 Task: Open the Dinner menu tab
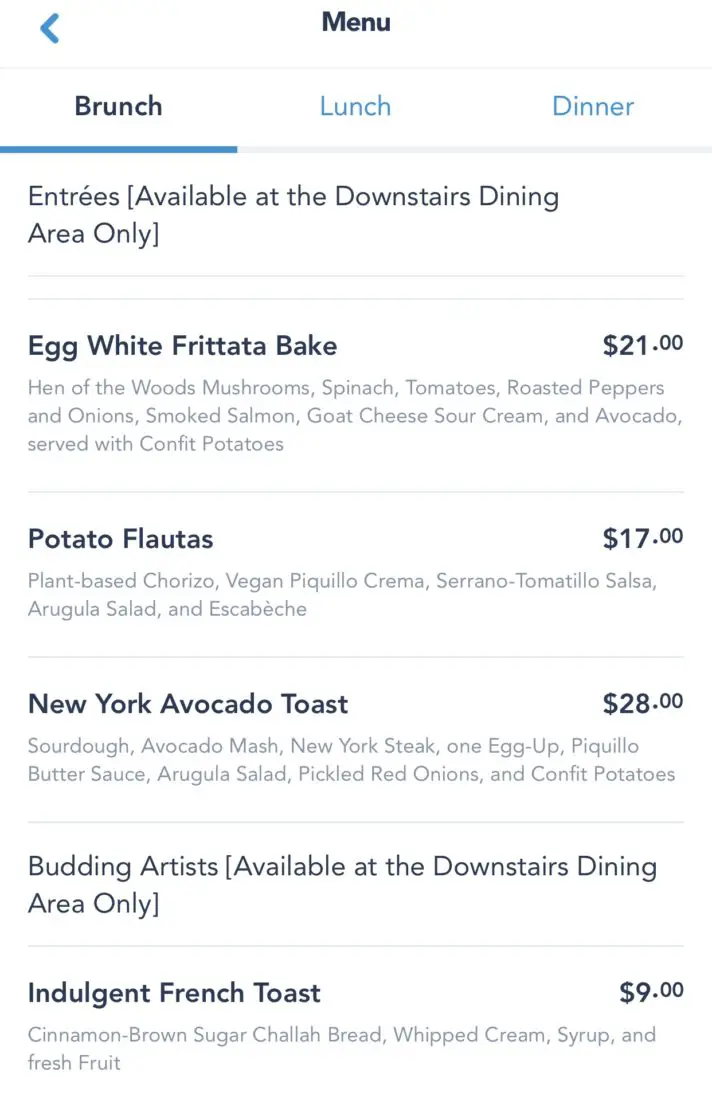click(593, 106)
